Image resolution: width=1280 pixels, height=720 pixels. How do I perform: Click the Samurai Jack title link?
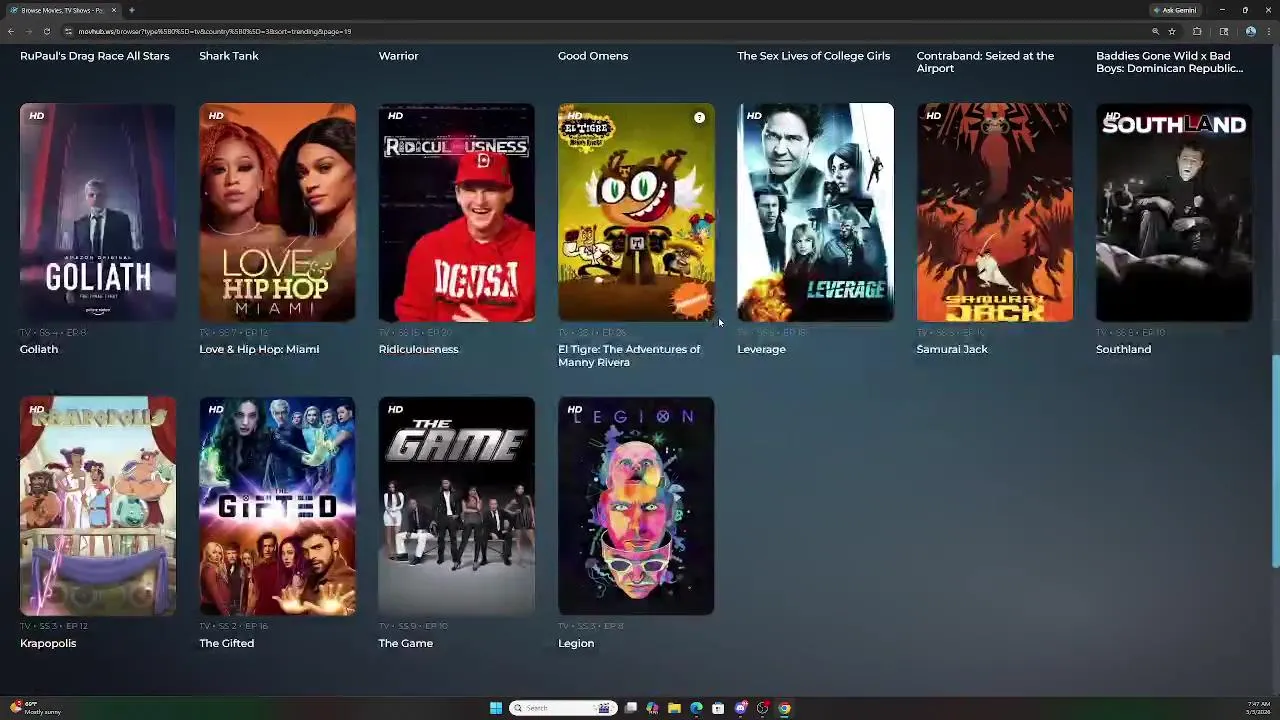952,349
